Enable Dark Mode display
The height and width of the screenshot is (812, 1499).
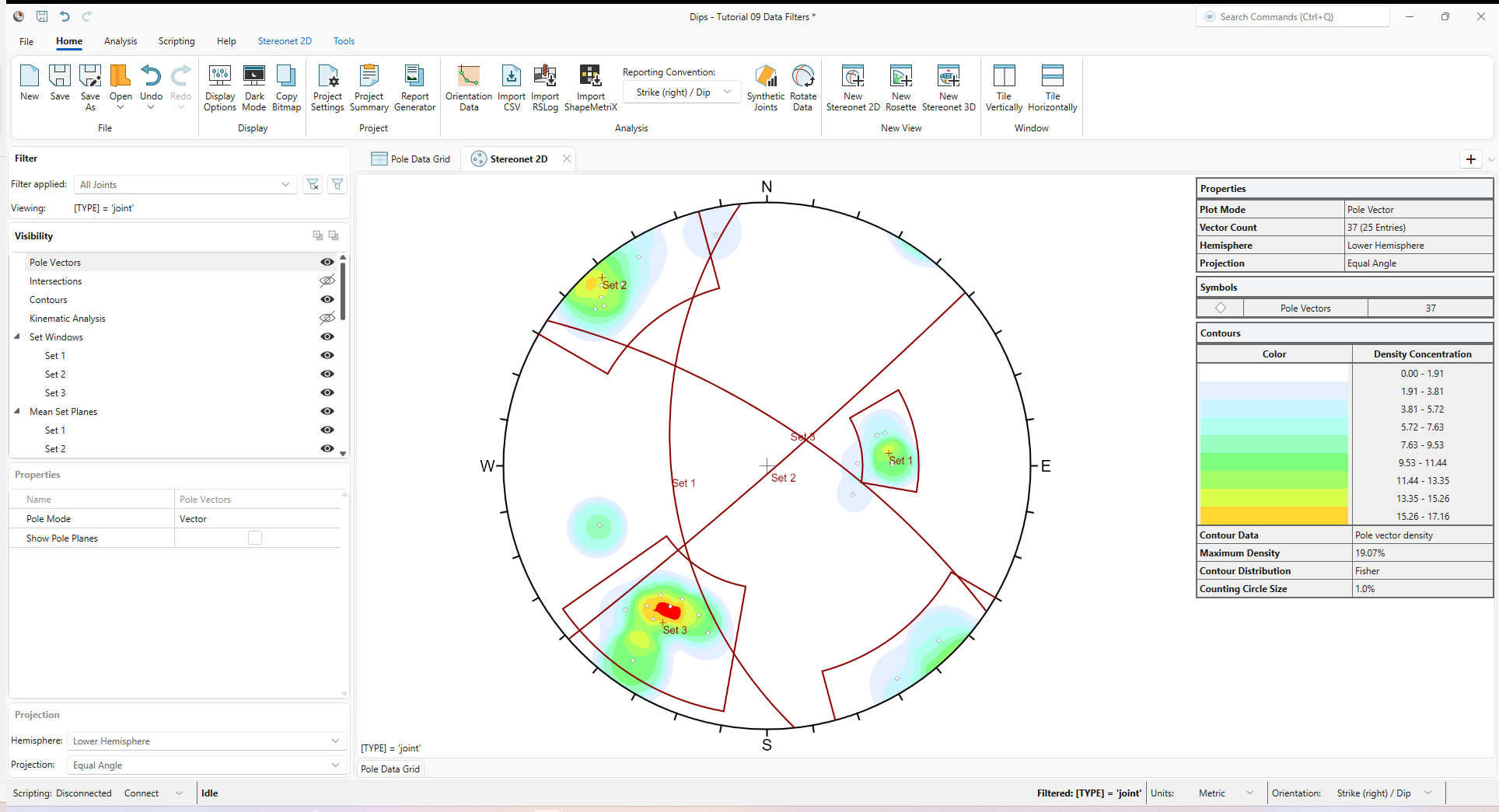tap(253, 85)
